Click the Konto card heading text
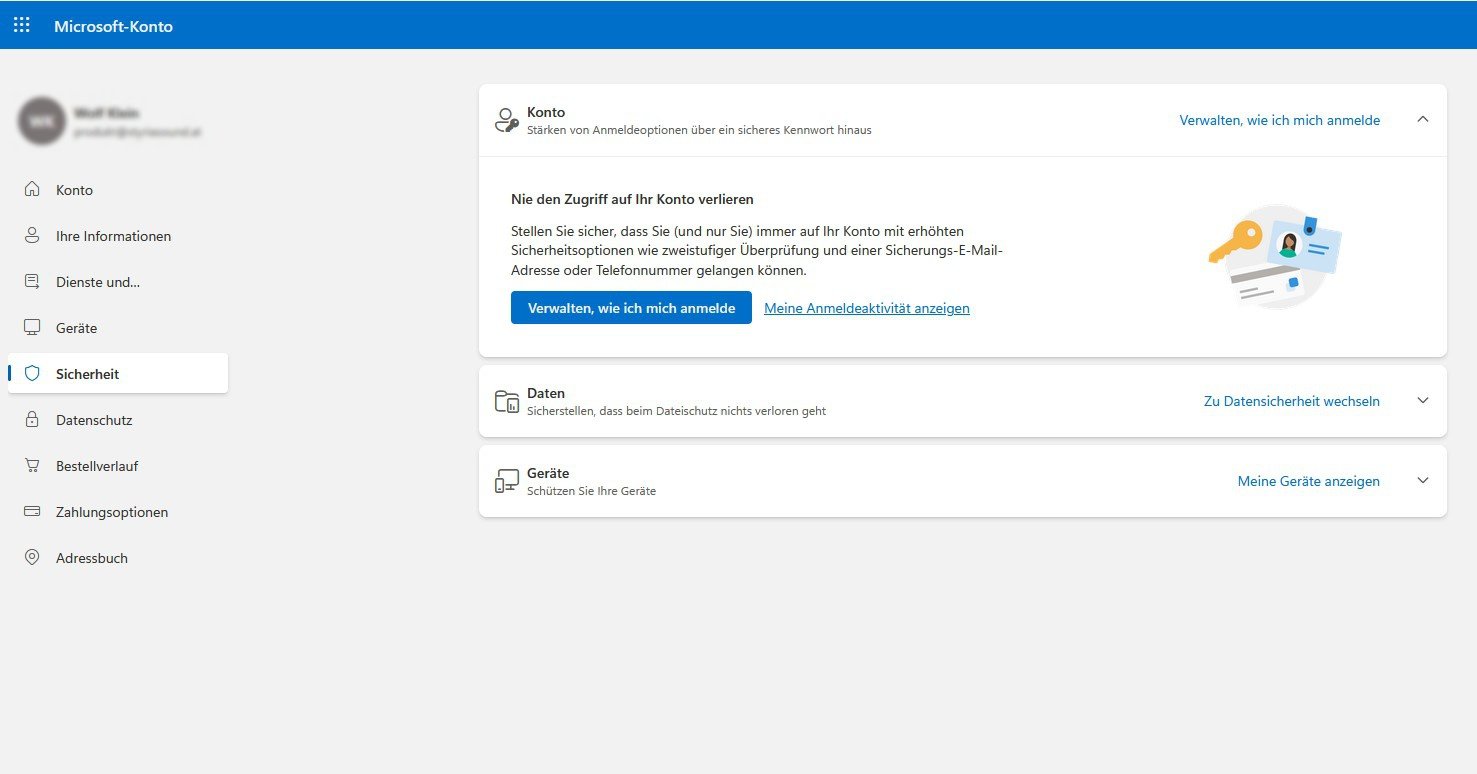 tap(546, 112)
